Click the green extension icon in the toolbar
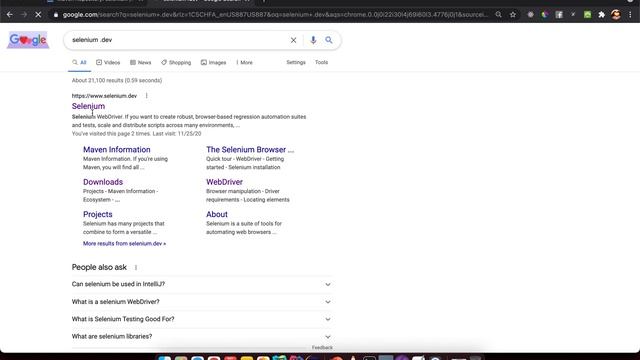Viewport: 640px width, 360px height. click(x=587, y=15)
